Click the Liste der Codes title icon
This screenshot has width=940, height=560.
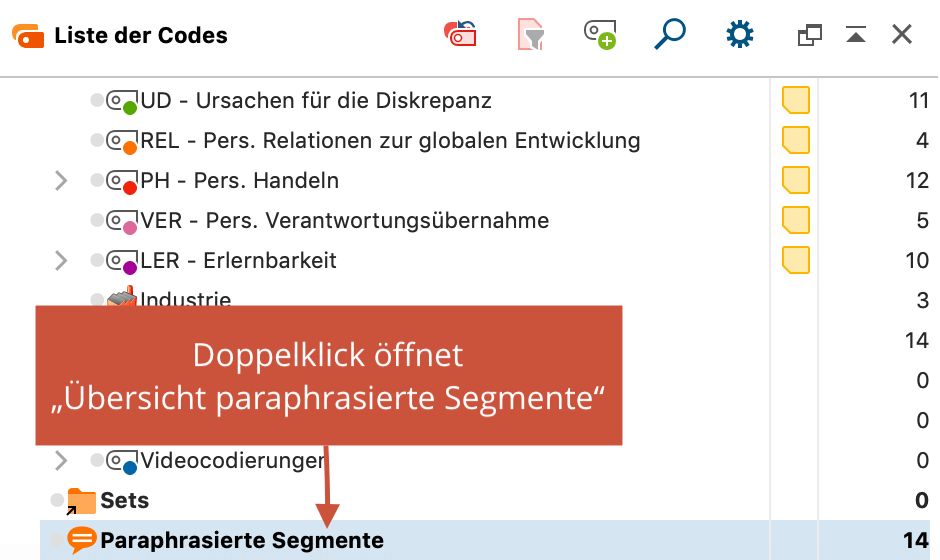[28, 35]
